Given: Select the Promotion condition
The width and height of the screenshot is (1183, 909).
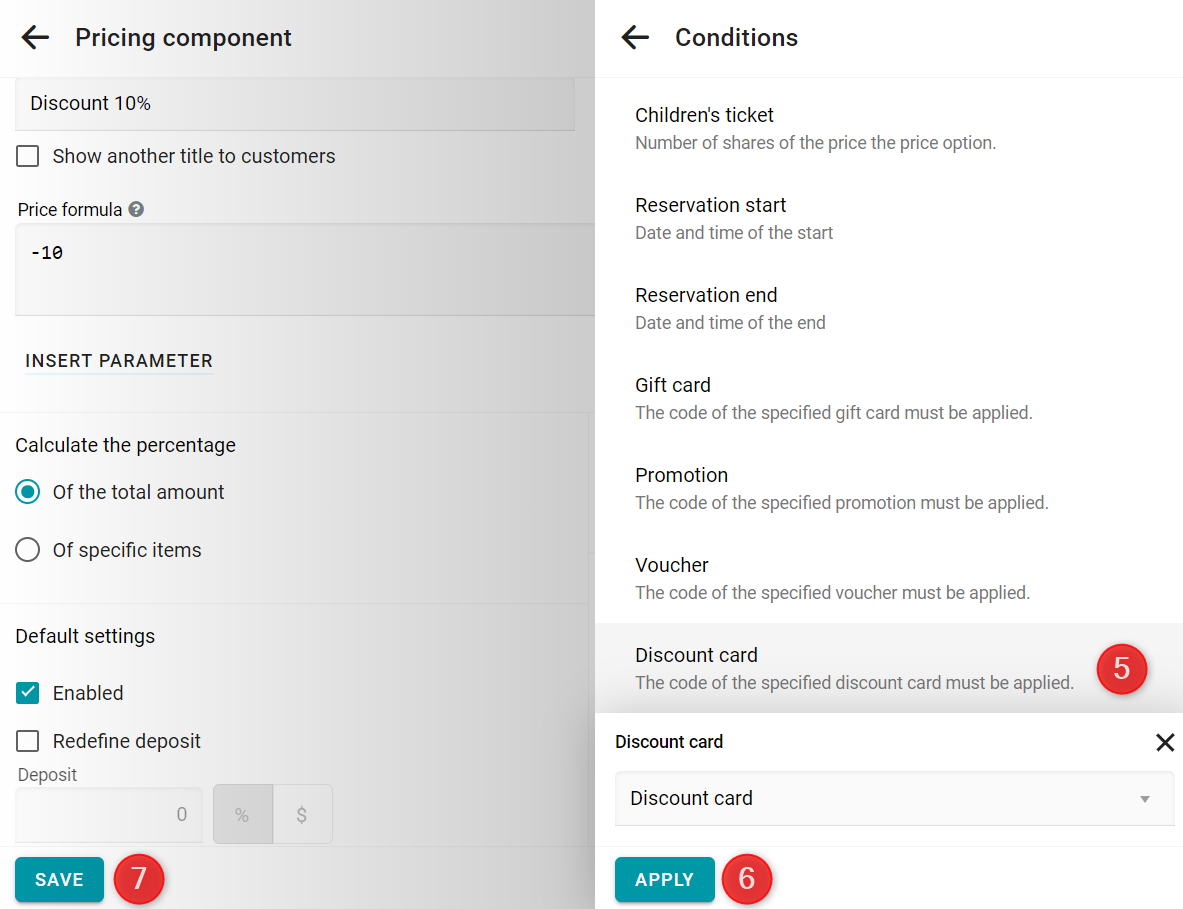Looking at the screenshot, I should pyautogui.click(x=889, y=489).
